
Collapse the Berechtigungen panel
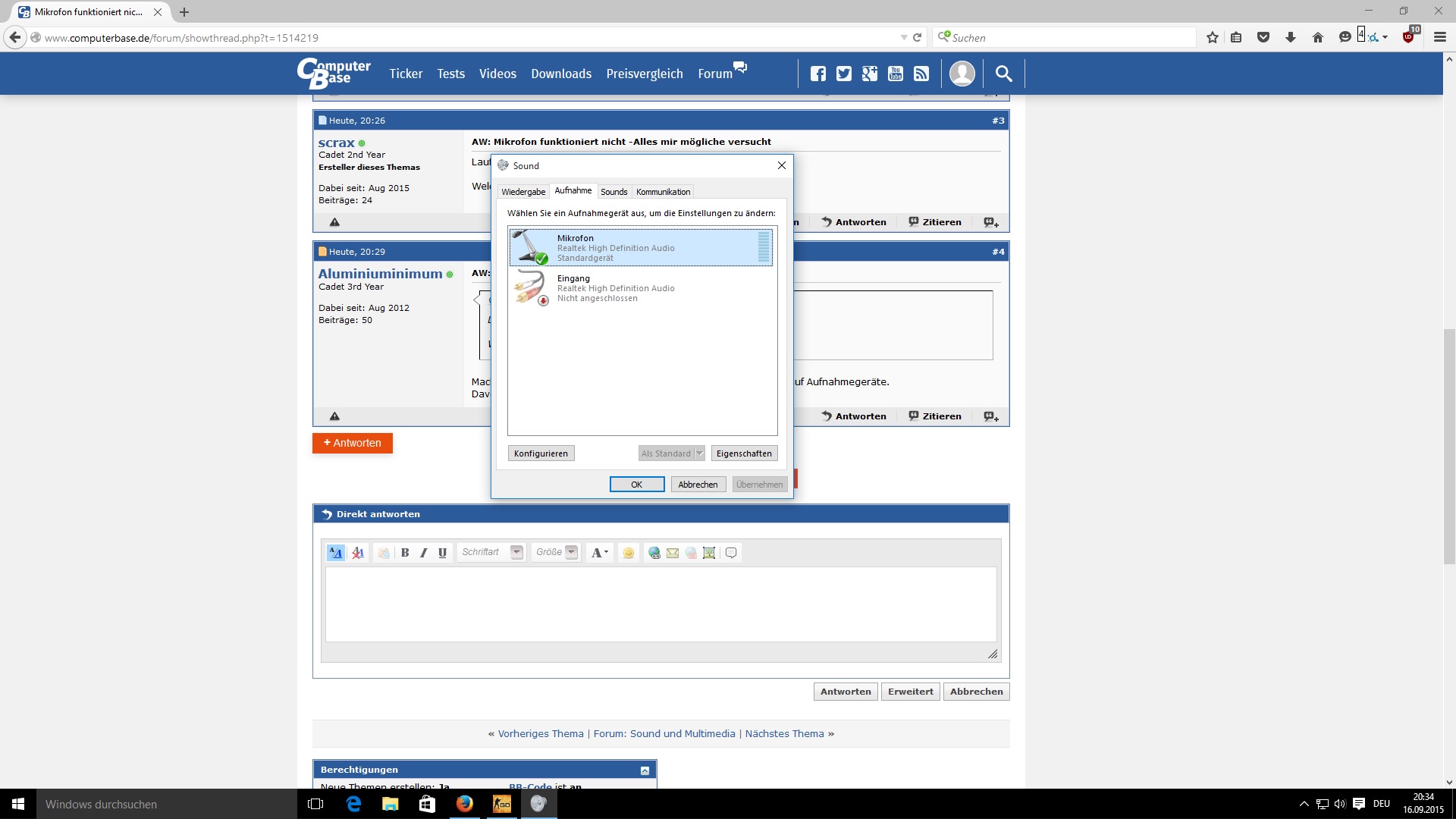coord(645,770)
